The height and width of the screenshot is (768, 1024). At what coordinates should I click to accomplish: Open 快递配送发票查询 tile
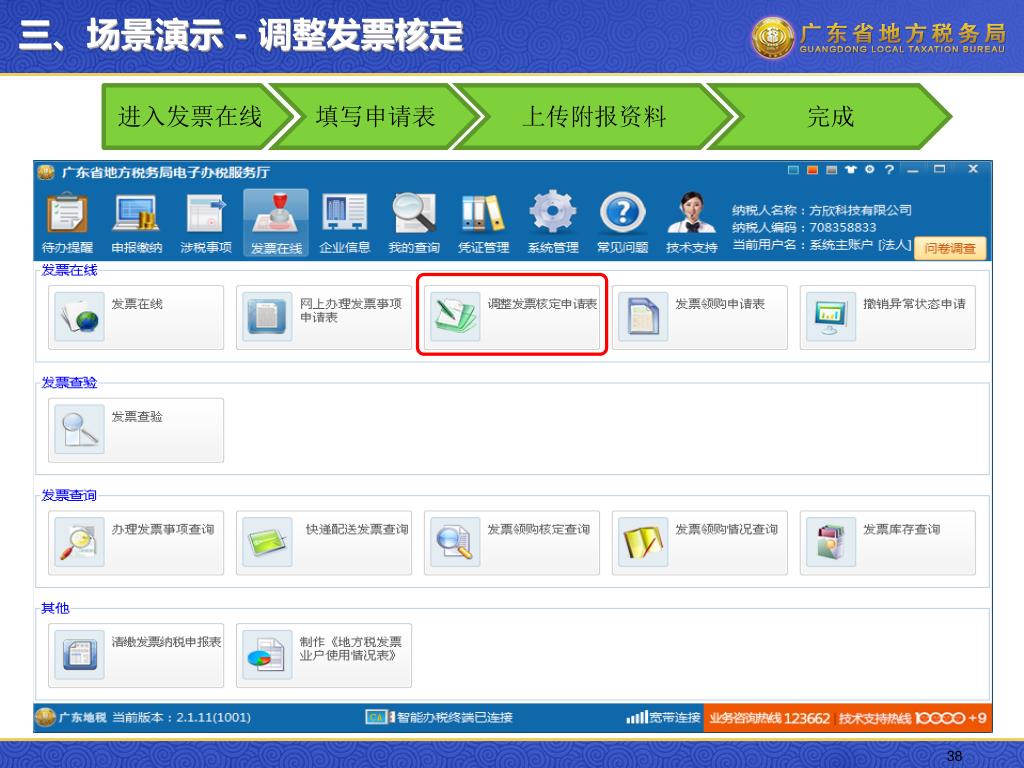324,543
